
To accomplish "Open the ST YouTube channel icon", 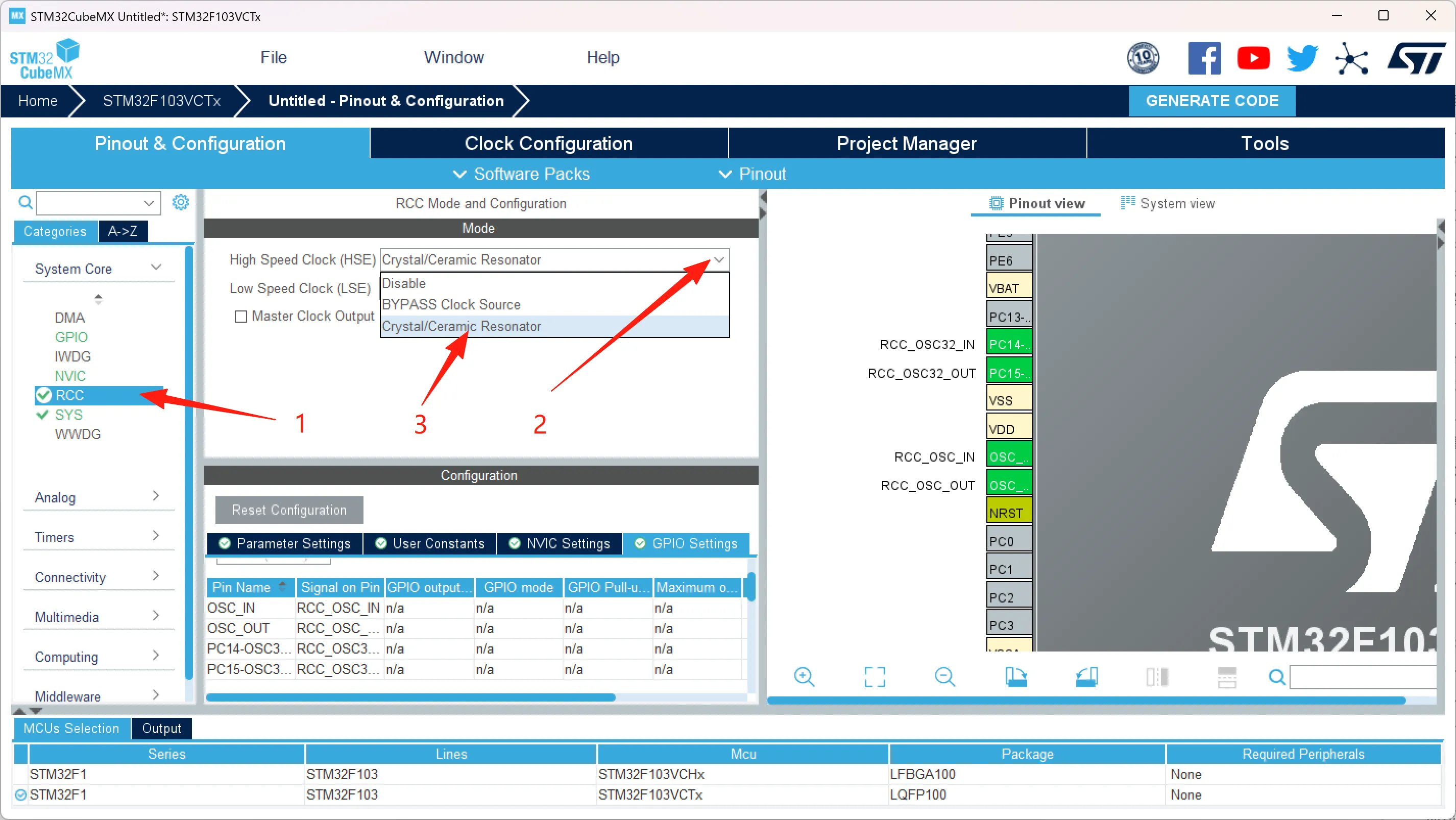I will coord(1253,58).
